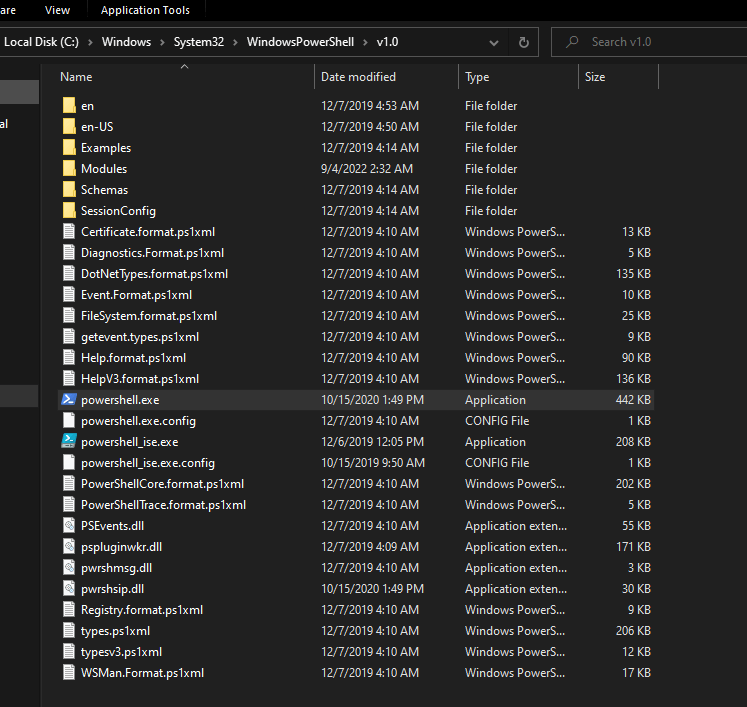Select the HelpV3.format.ps1xml file name
This screenshot has height=707, width=747.
pyautogui.click(x=140, y=379)
